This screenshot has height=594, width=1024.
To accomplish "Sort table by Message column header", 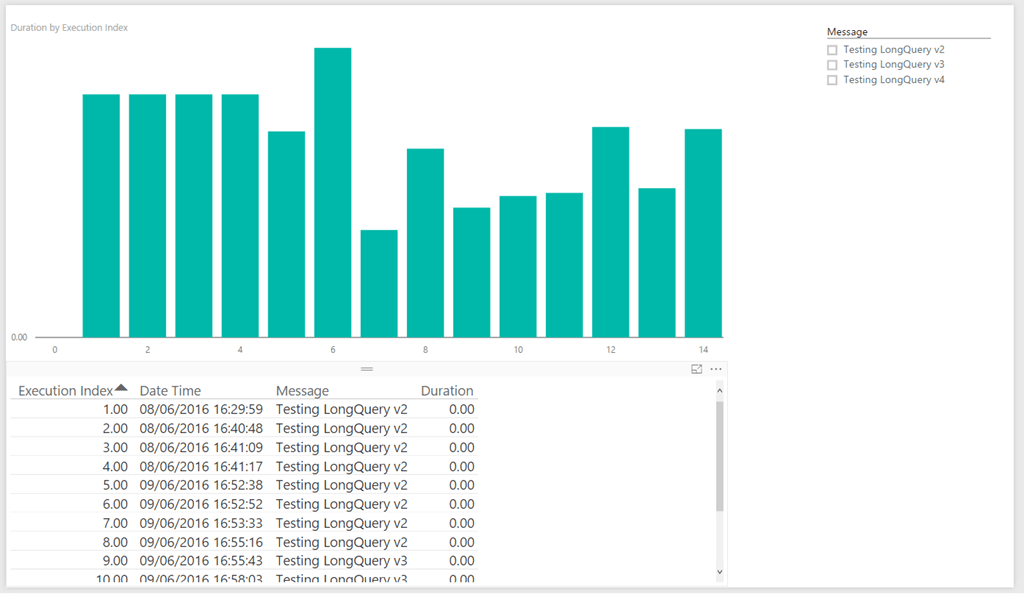I will pyautogui.click(x=302, y=391).
